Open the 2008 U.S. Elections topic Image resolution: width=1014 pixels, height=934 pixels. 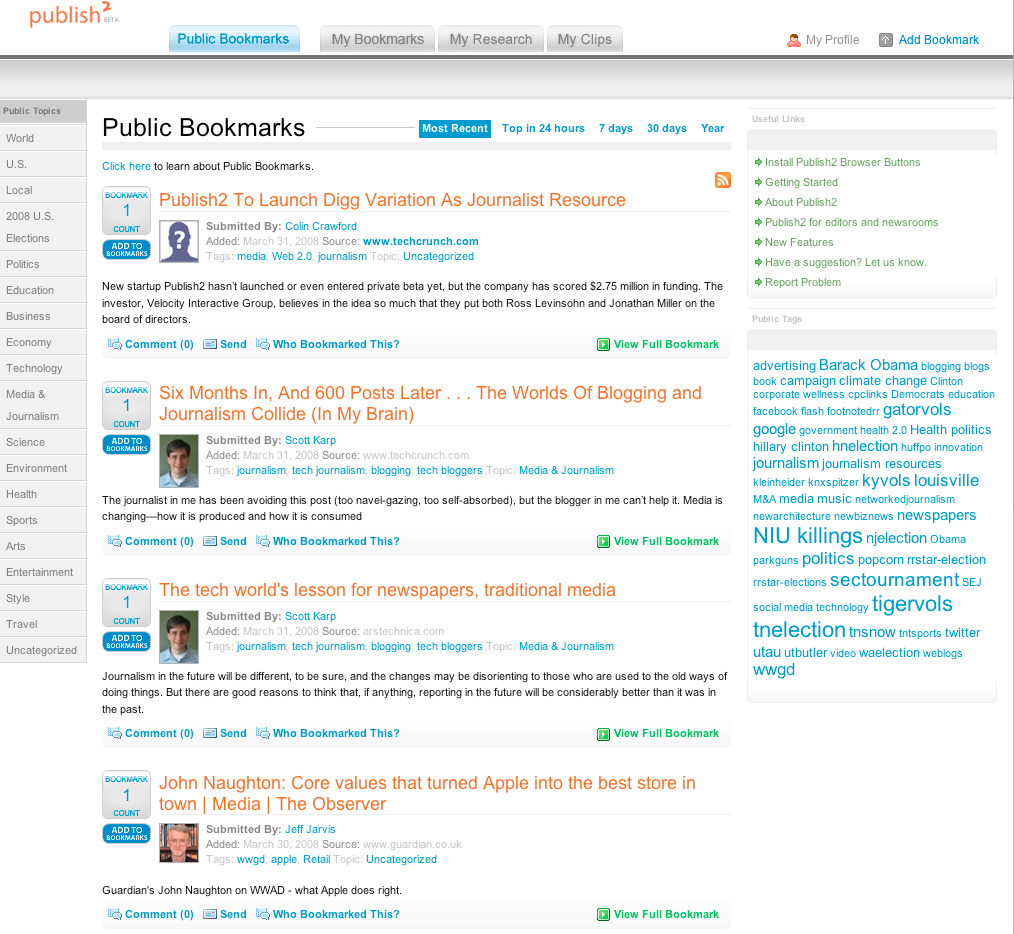tap(43, 227)
